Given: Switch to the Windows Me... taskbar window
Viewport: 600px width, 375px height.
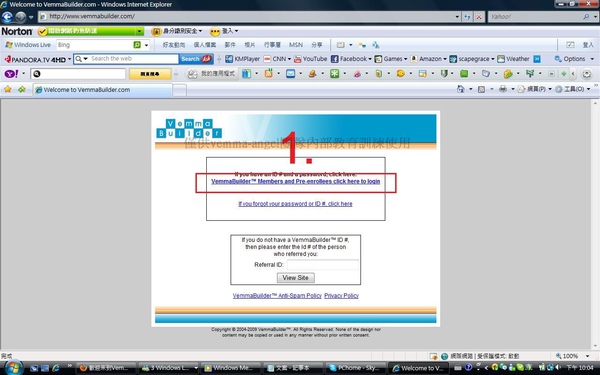Looking at the screenshot, I should pos(231,368).
